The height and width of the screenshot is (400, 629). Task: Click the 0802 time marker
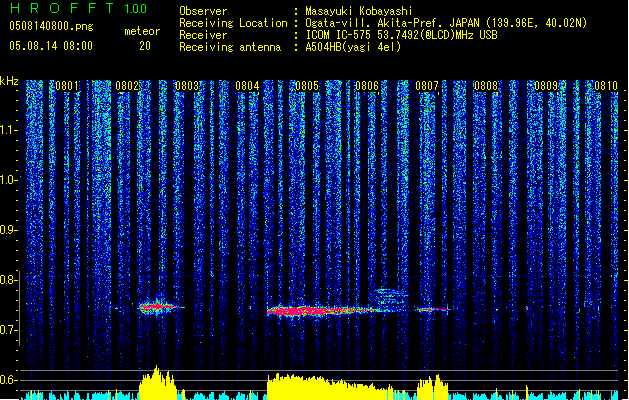pos(127,86)
